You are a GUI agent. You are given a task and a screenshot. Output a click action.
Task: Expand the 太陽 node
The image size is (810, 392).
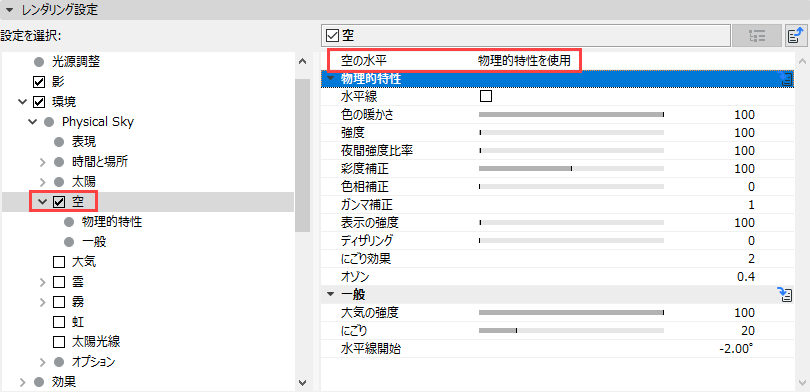[x=43, y=182]
